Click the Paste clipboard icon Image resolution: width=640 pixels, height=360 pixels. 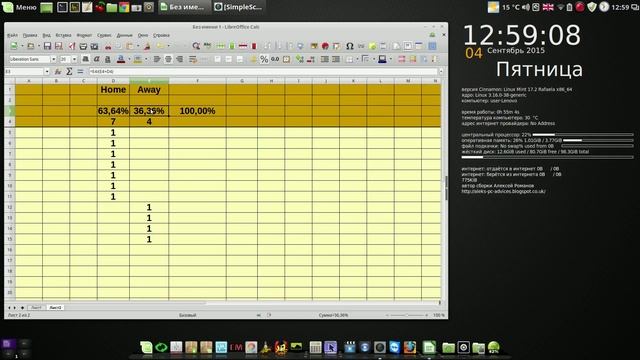pyautogui.click(x=130, y=46)
